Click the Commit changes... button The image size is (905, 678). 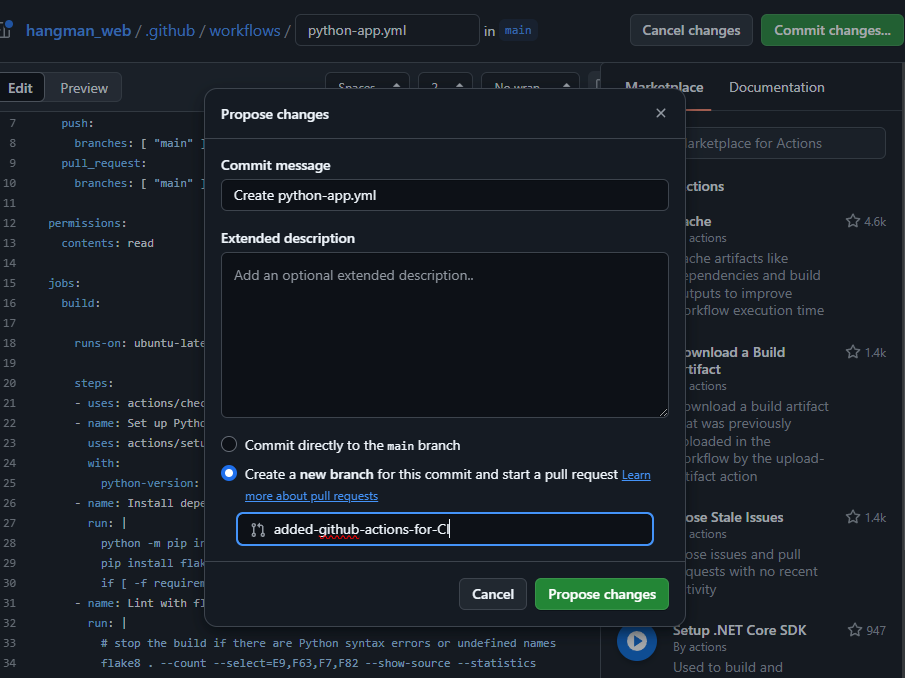(832, 30)
